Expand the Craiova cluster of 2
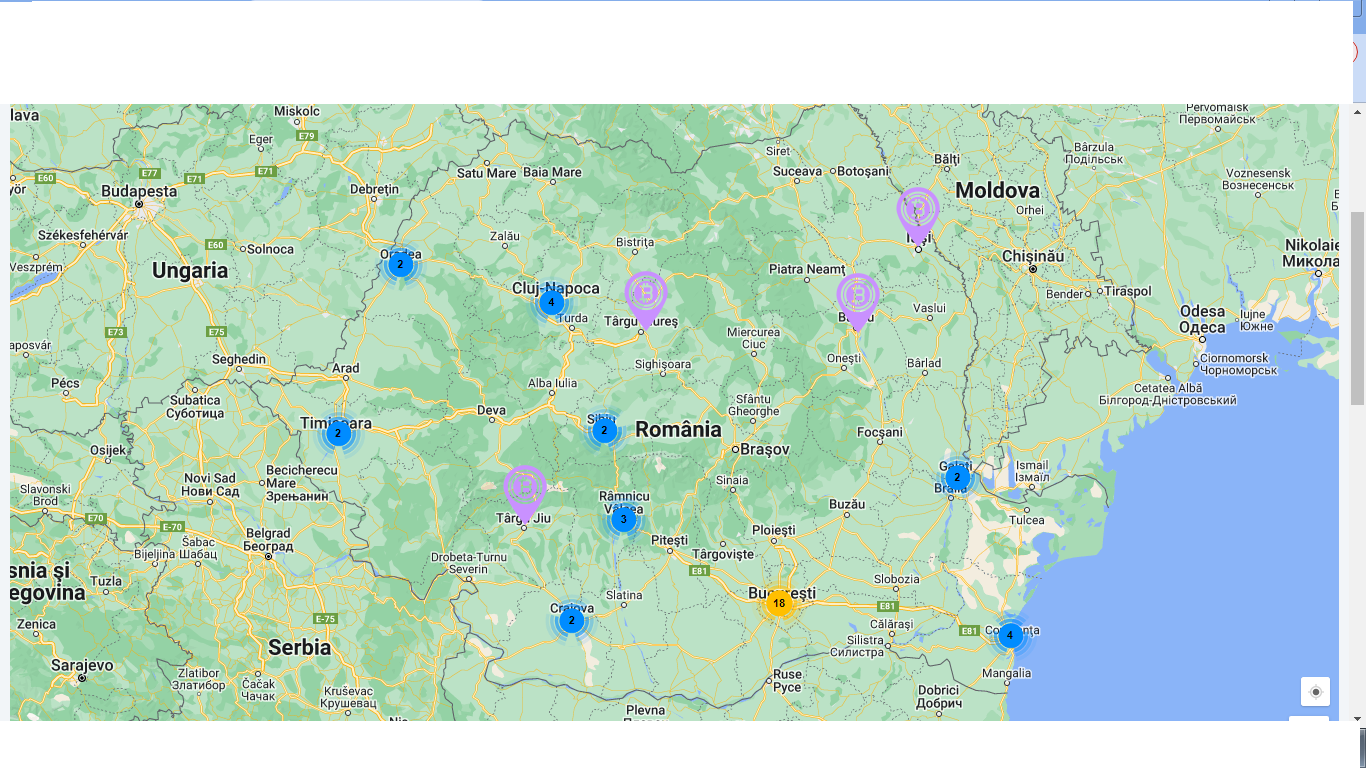The image size is (1366, 768). click(x=571, y=621)
